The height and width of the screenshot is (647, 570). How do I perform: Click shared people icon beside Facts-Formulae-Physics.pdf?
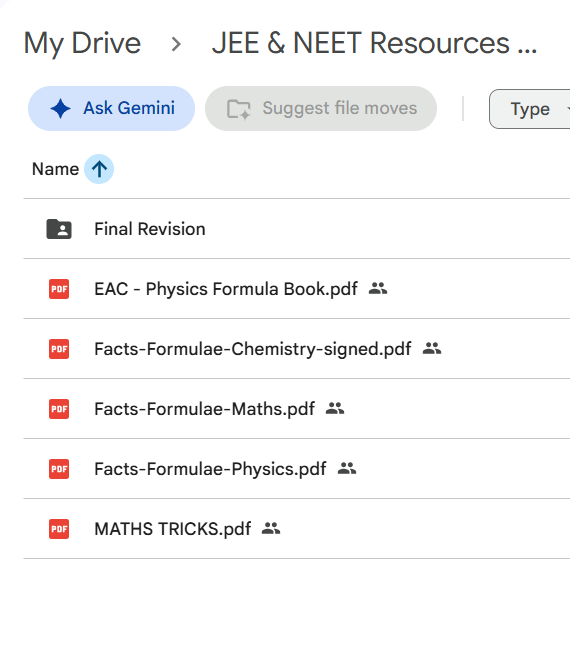click(x=347, y=468)
